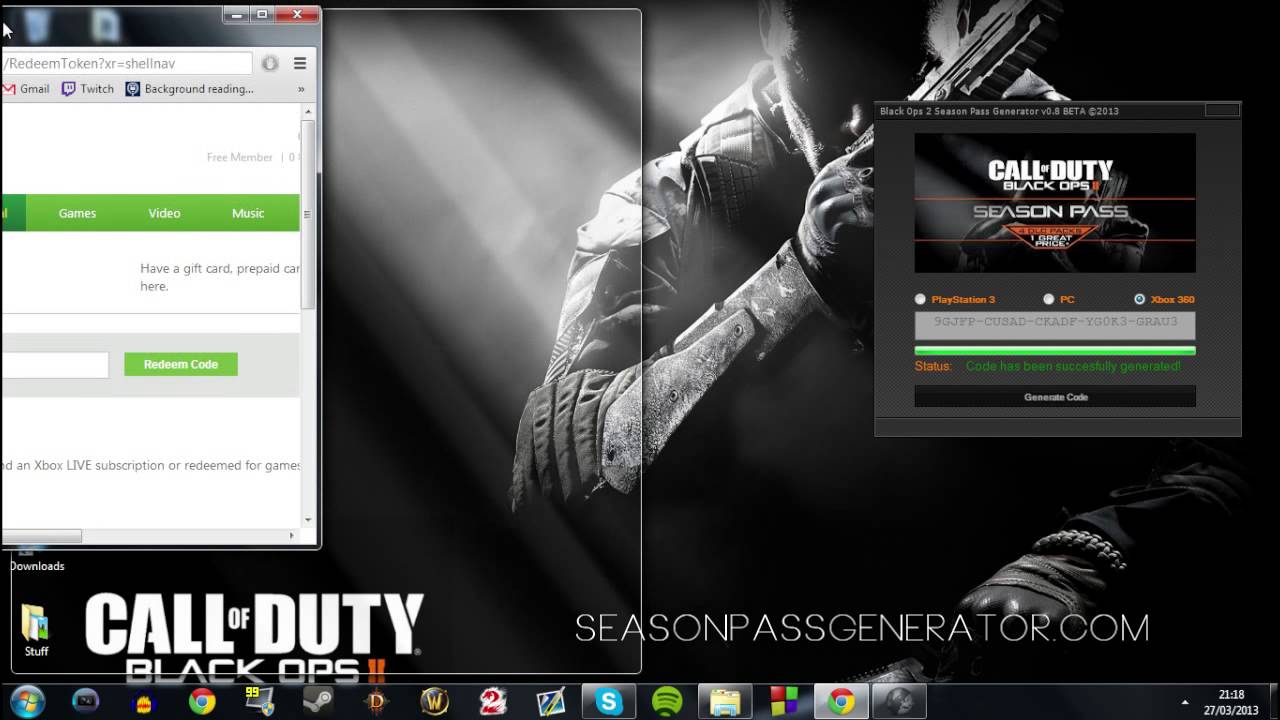The image size is (1280, 720).
Task: Open Spotify from the taskbar
Action: [x=667, y=702]
